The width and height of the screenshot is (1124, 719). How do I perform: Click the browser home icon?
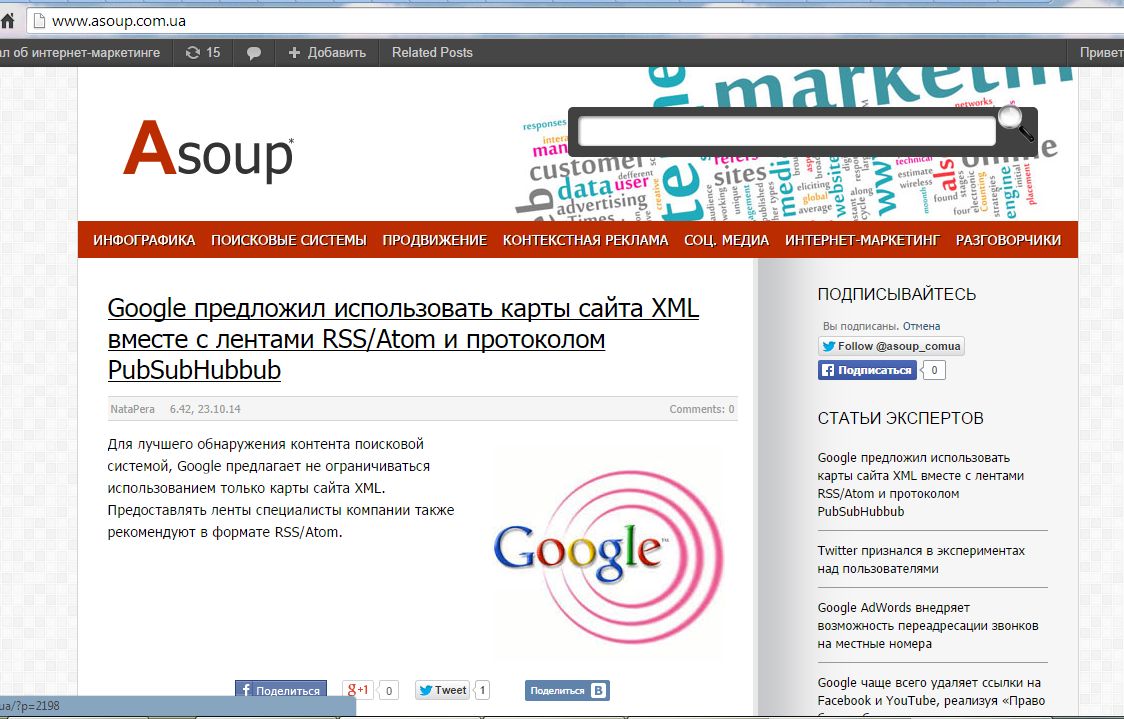pos(7,21)
